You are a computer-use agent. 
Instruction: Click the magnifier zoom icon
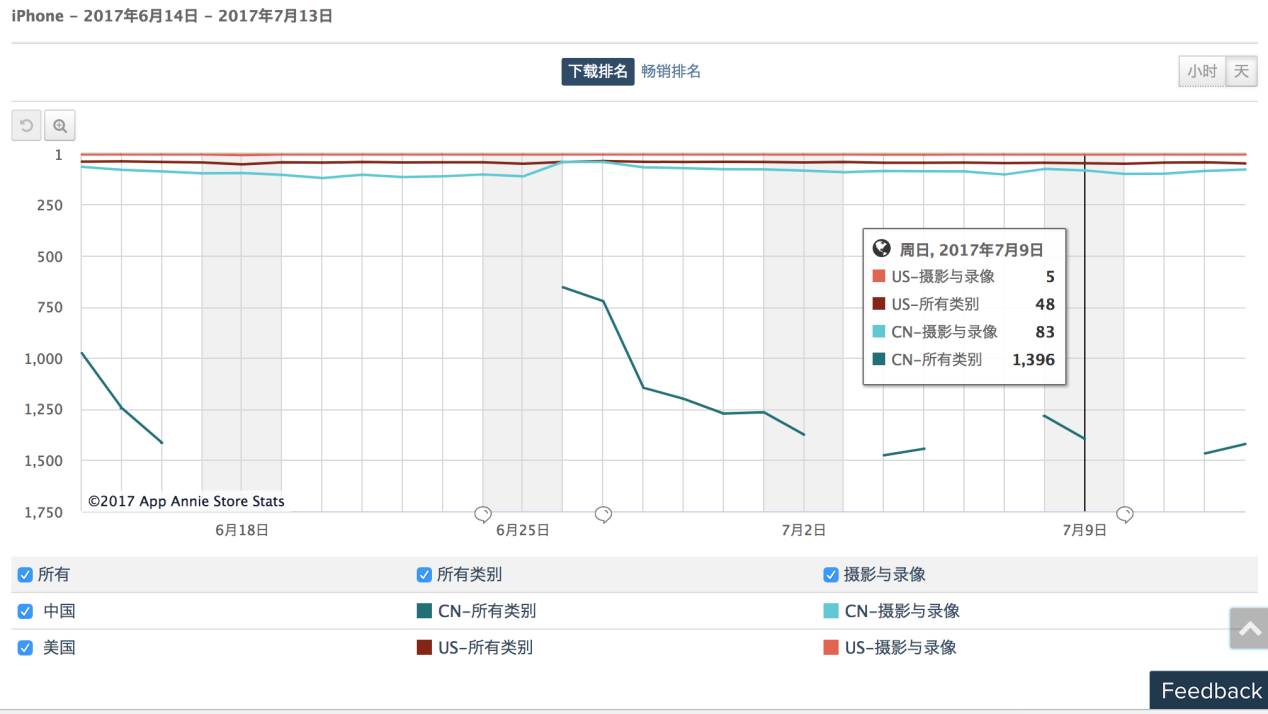point(60,126)
